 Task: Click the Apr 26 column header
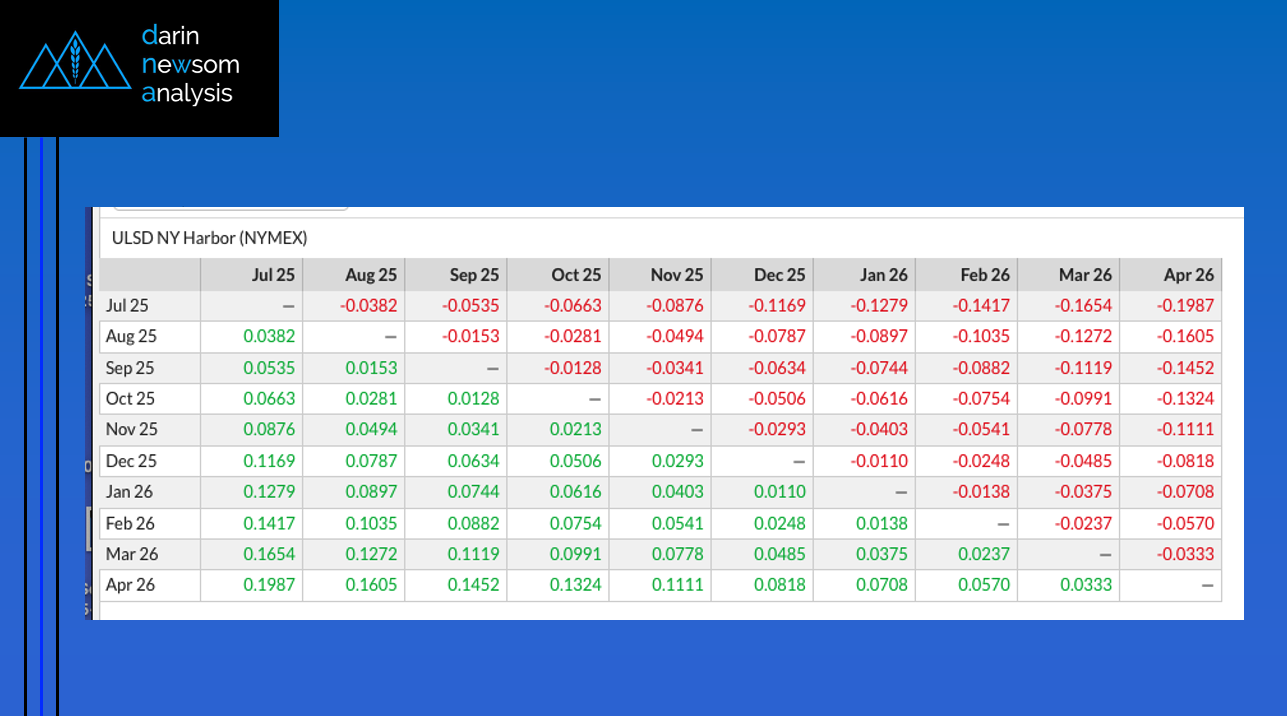1188,274
